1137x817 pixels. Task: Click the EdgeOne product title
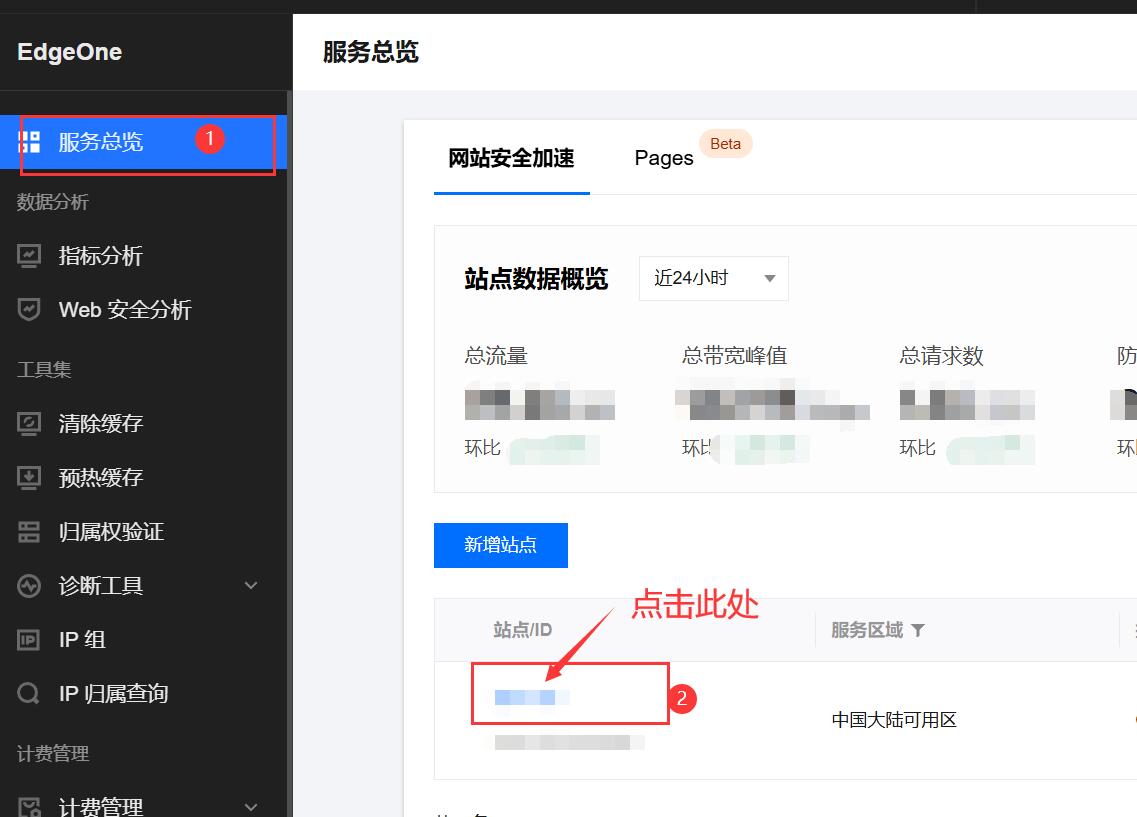point(70,52)
